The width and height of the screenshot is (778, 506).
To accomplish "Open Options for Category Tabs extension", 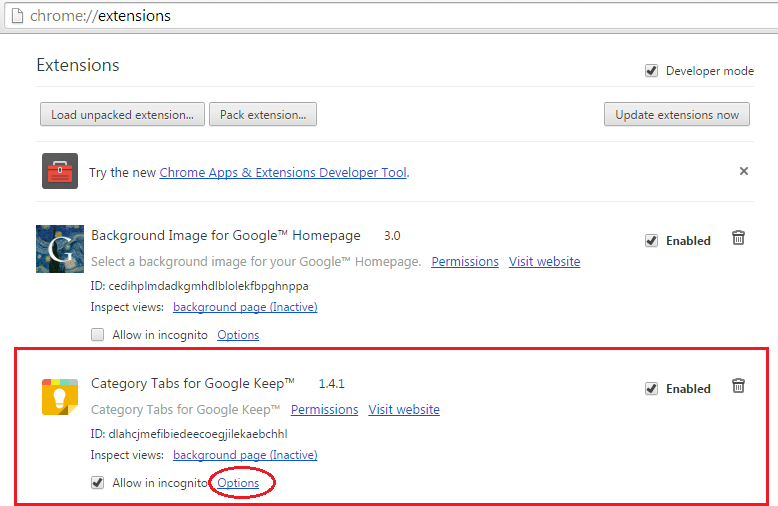I will coord(238,483).
